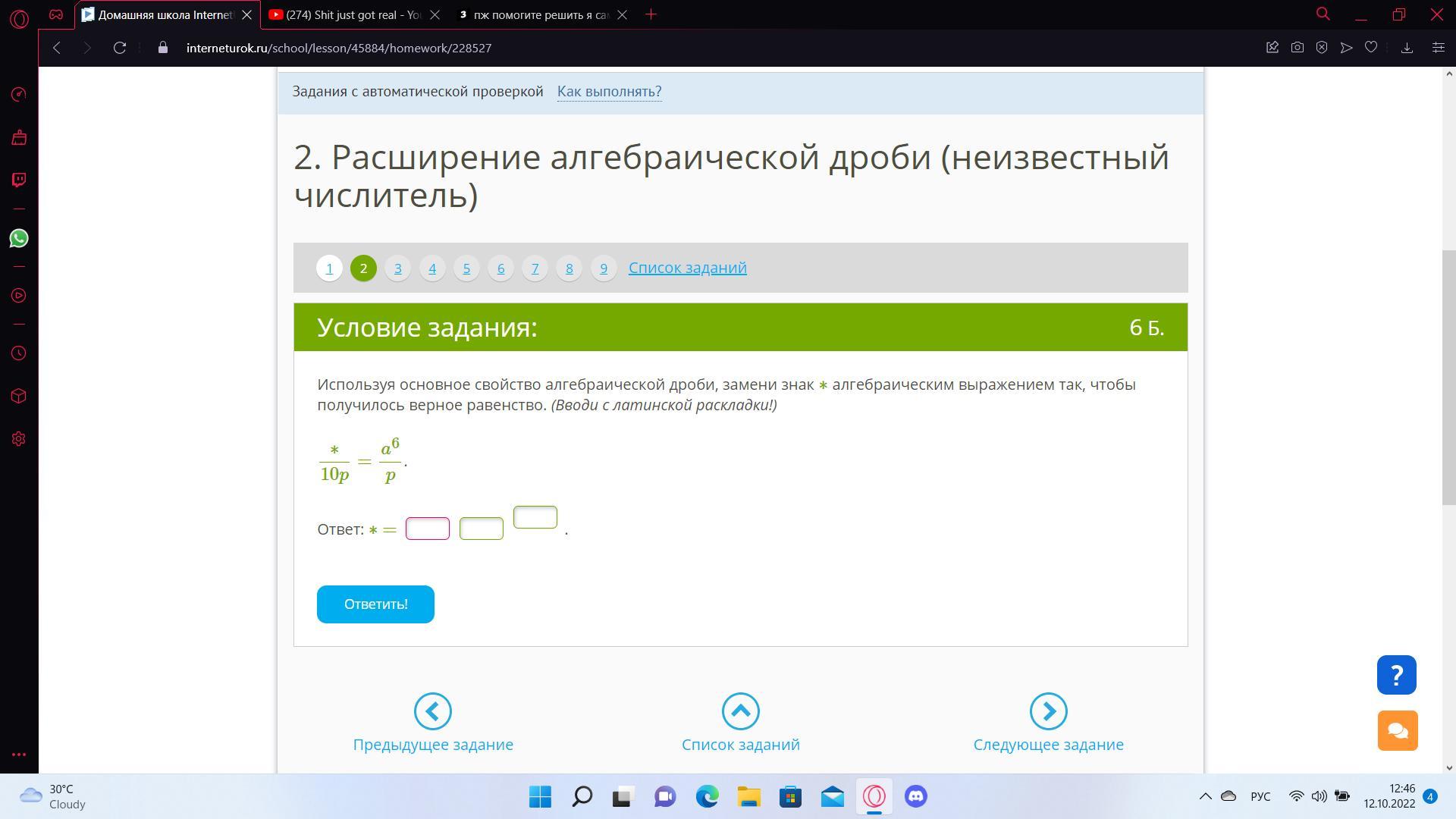Open sidebar settings gear icon

point(19,439)
